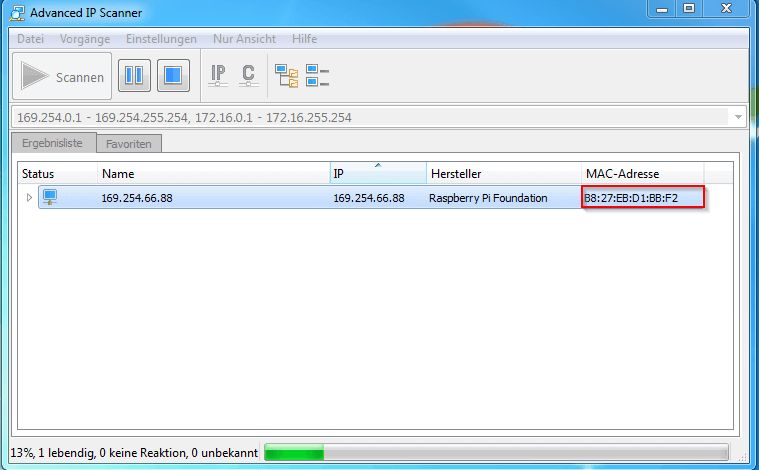Viewport: 759px width, 470px height.
Task: Sort by the Status column header
Action: pos(58,173)
